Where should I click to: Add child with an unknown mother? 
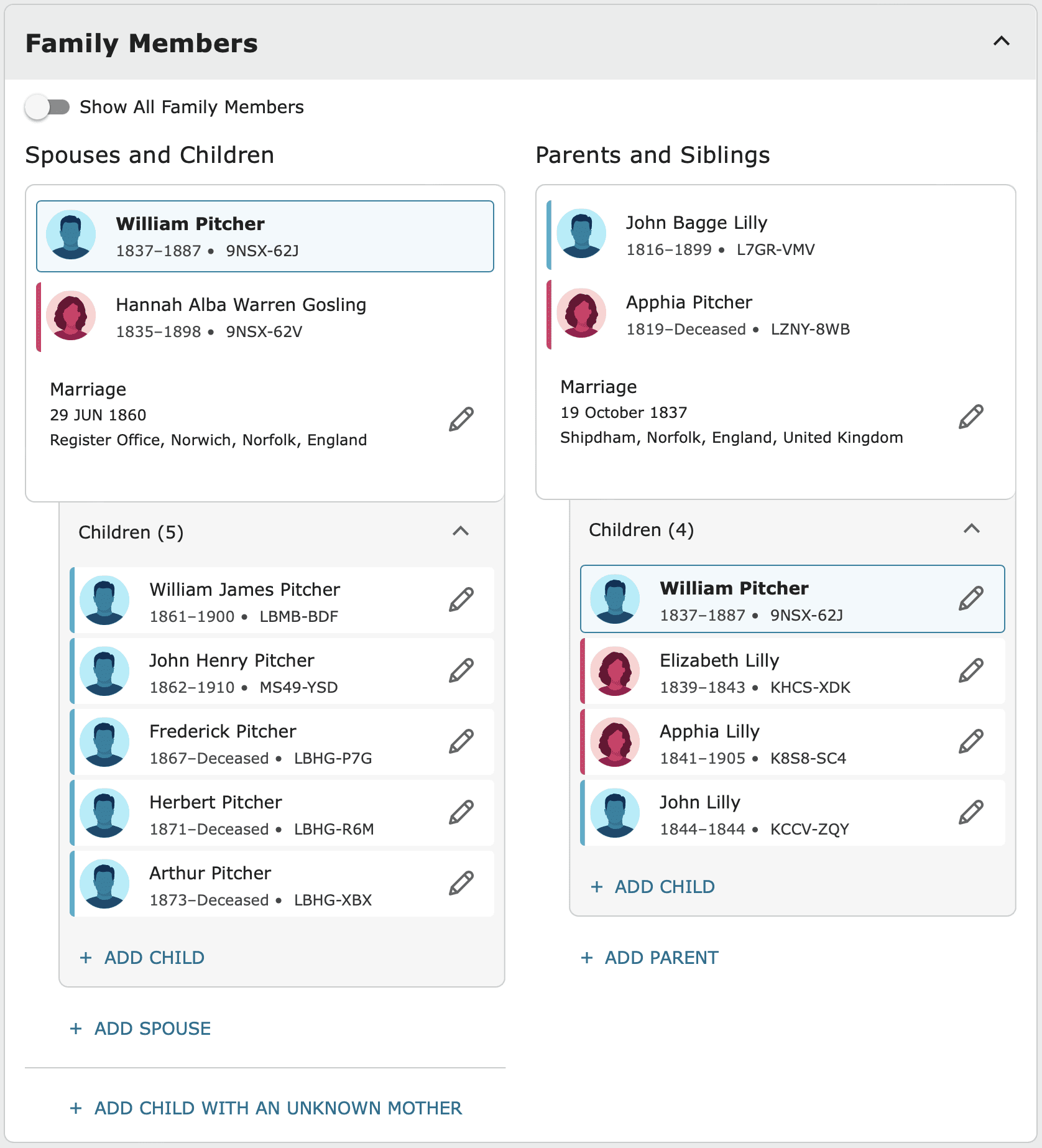tap(266, 1108)
